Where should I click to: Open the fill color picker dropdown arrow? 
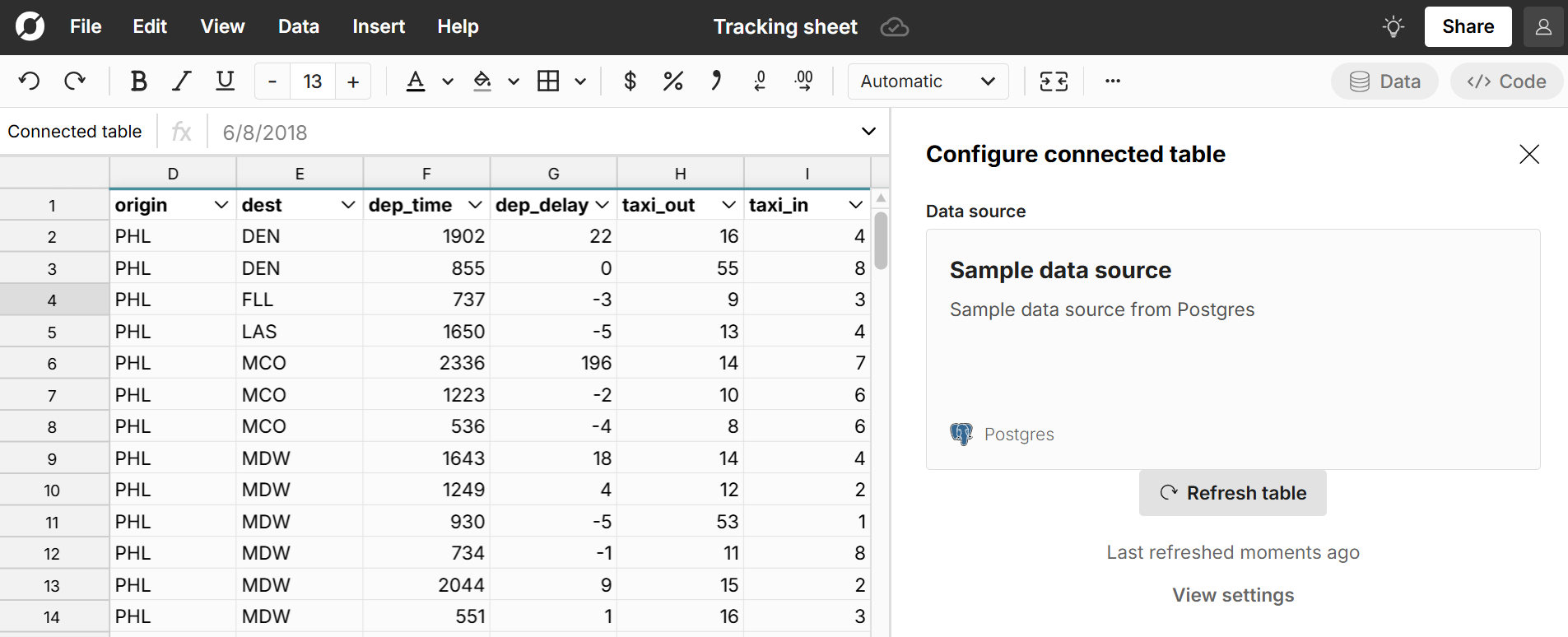[x=514, y=81]
